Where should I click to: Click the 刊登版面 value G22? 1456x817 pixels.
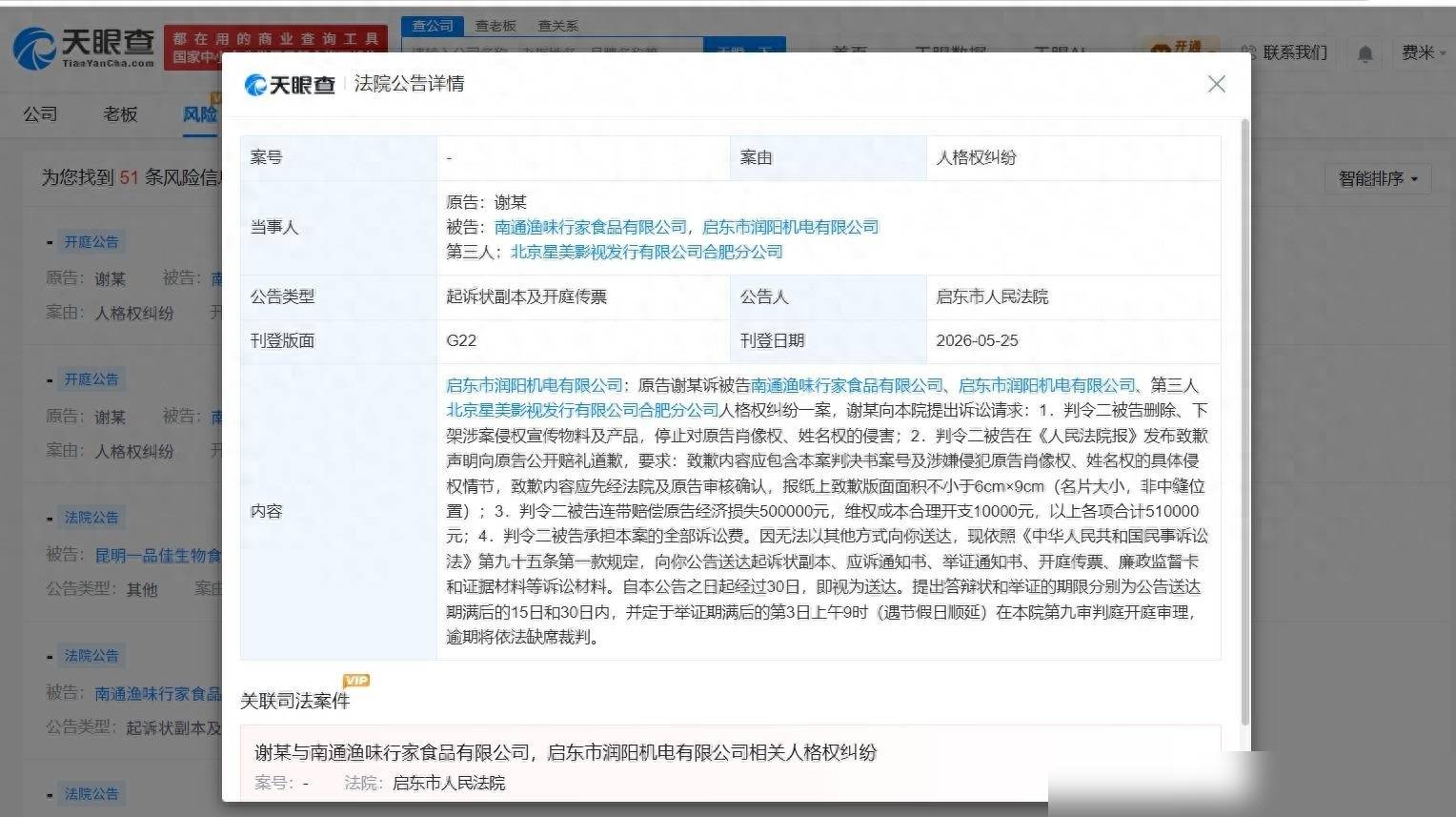pyautogui.click(x=461, y=340)
